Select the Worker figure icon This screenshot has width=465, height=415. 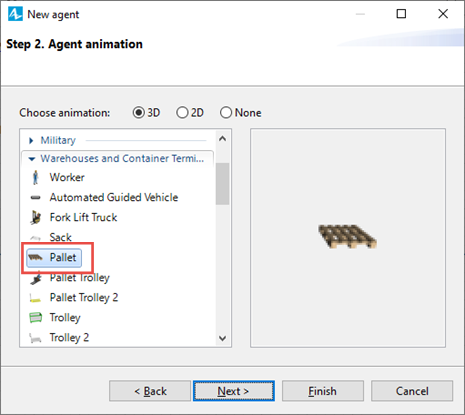coord(35,177)
